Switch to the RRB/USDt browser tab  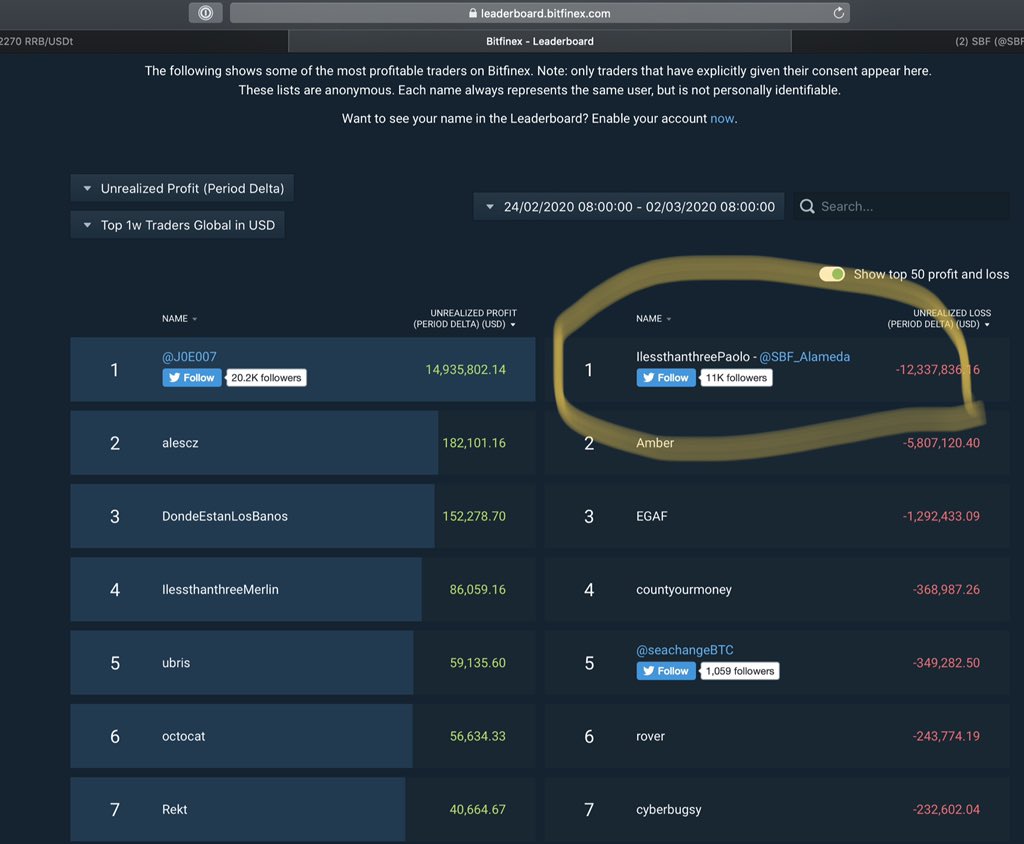click(x=143, y=41)
